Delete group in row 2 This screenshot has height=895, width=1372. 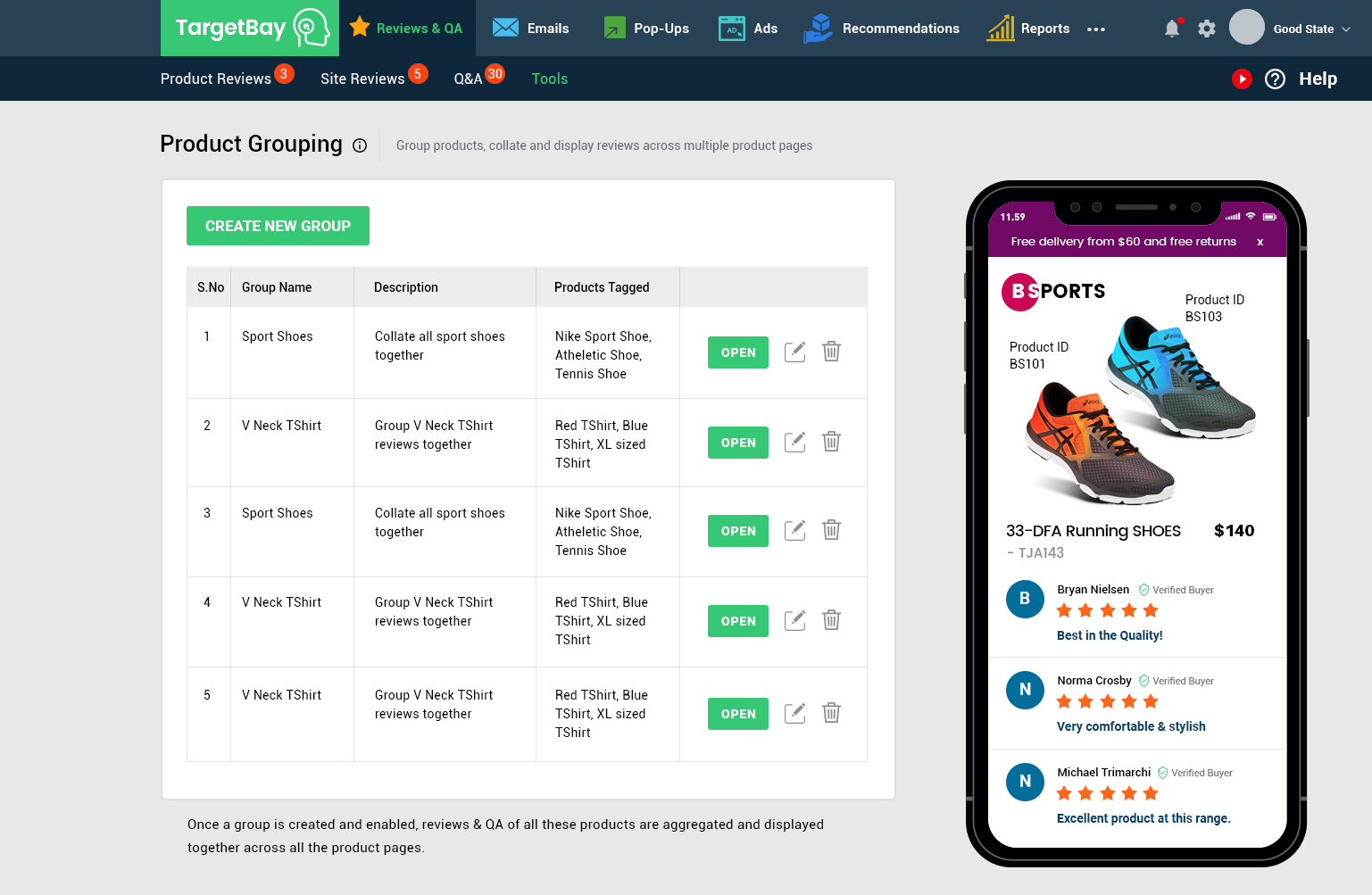point(831,442)
